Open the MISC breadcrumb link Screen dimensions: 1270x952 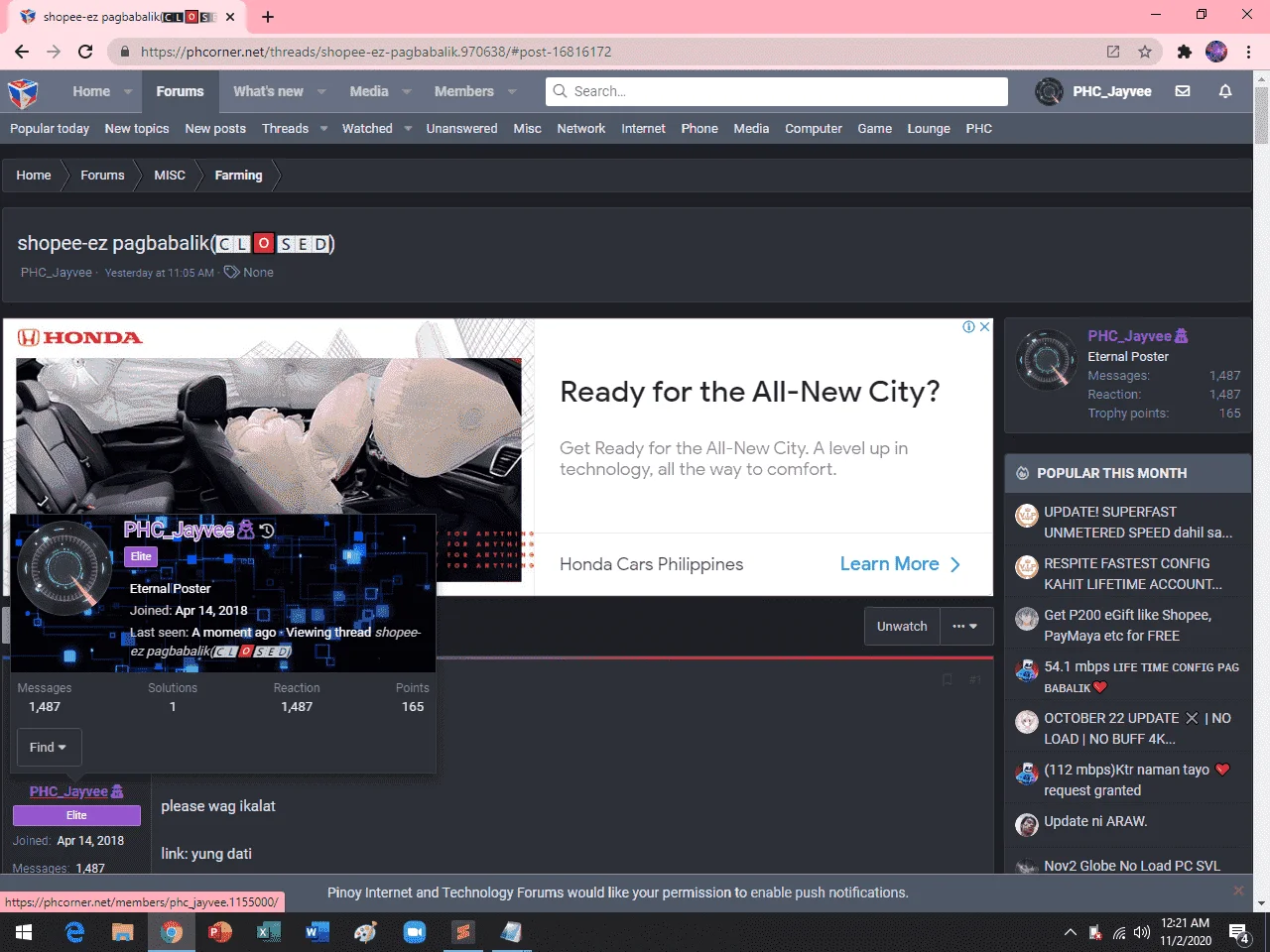[170, 176]
